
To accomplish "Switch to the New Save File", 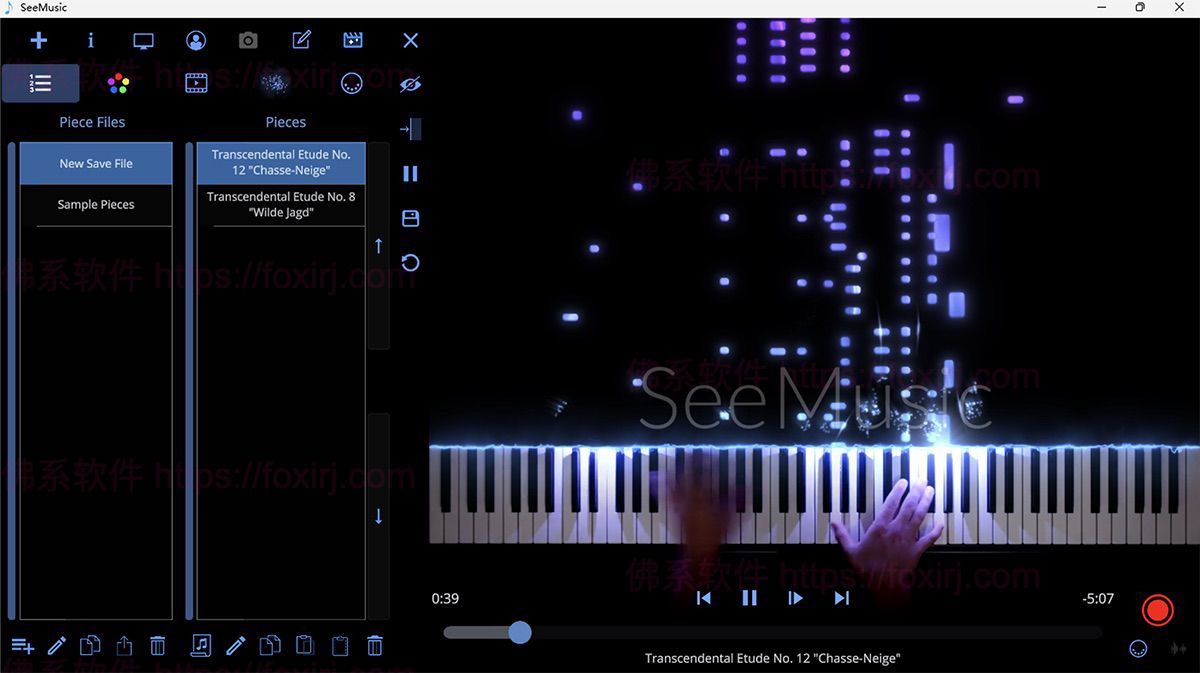I will [96, 162].
